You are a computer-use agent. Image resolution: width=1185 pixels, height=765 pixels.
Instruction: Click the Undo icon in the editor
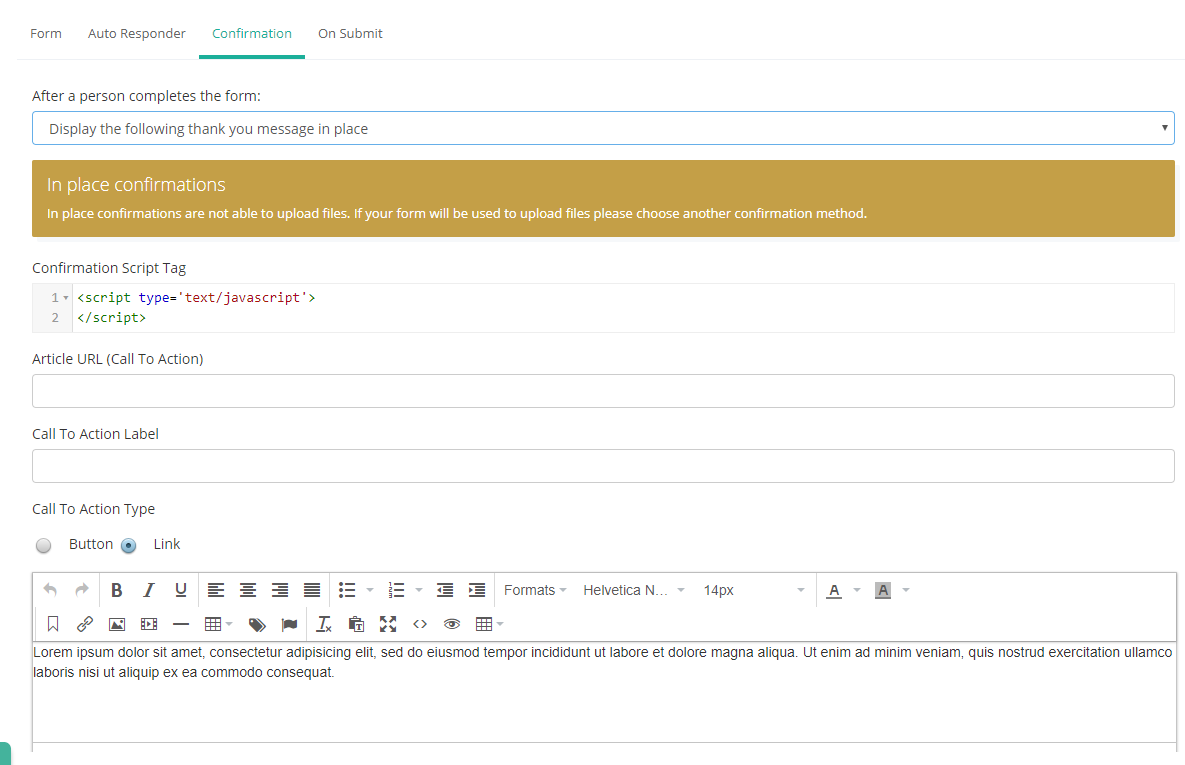pos(50,590)
